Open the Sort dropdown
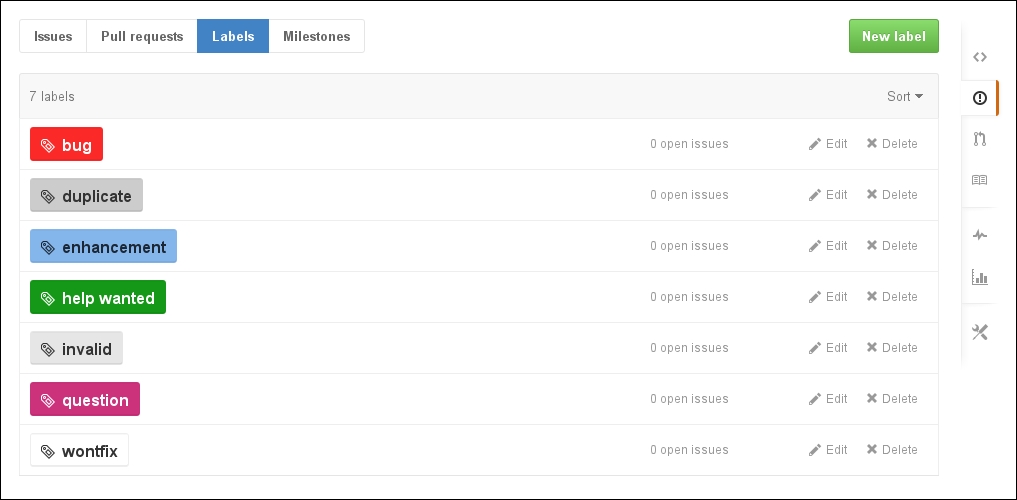1017x500 pixels. tap(905, 97)
